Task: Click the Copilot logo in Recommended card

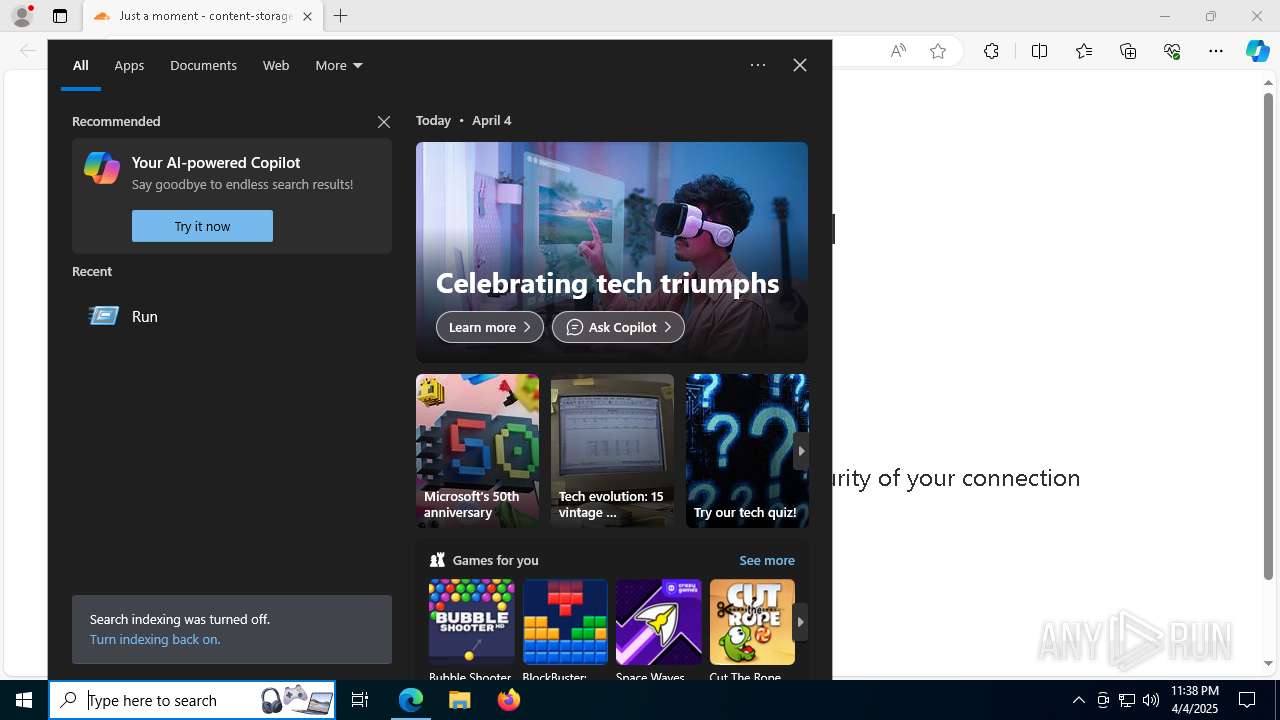Action: coord(102,168)
